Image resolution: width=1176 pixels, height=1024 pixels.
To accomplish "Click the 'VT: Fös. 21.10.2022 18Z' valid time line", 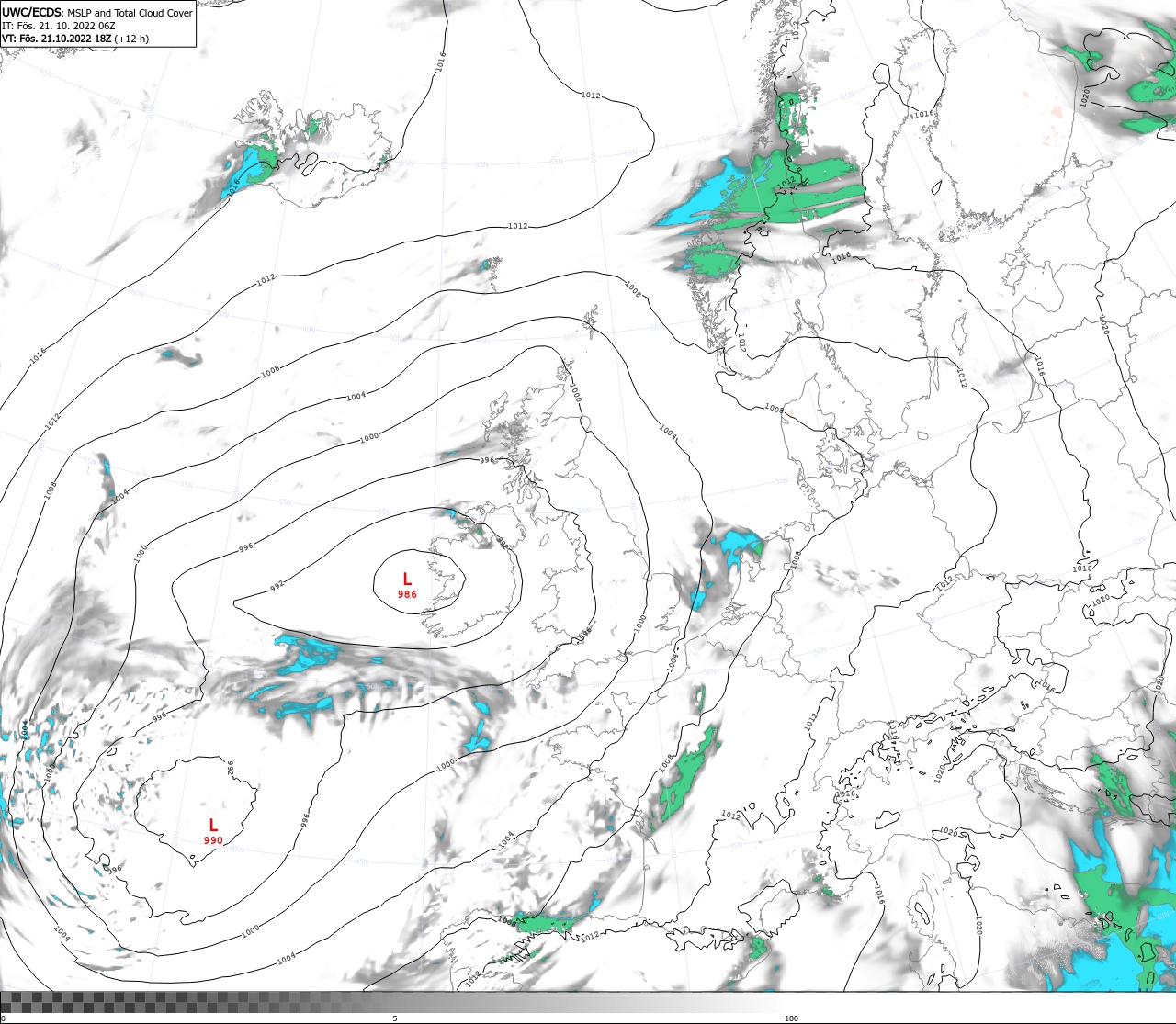I will tap(74, 39).
